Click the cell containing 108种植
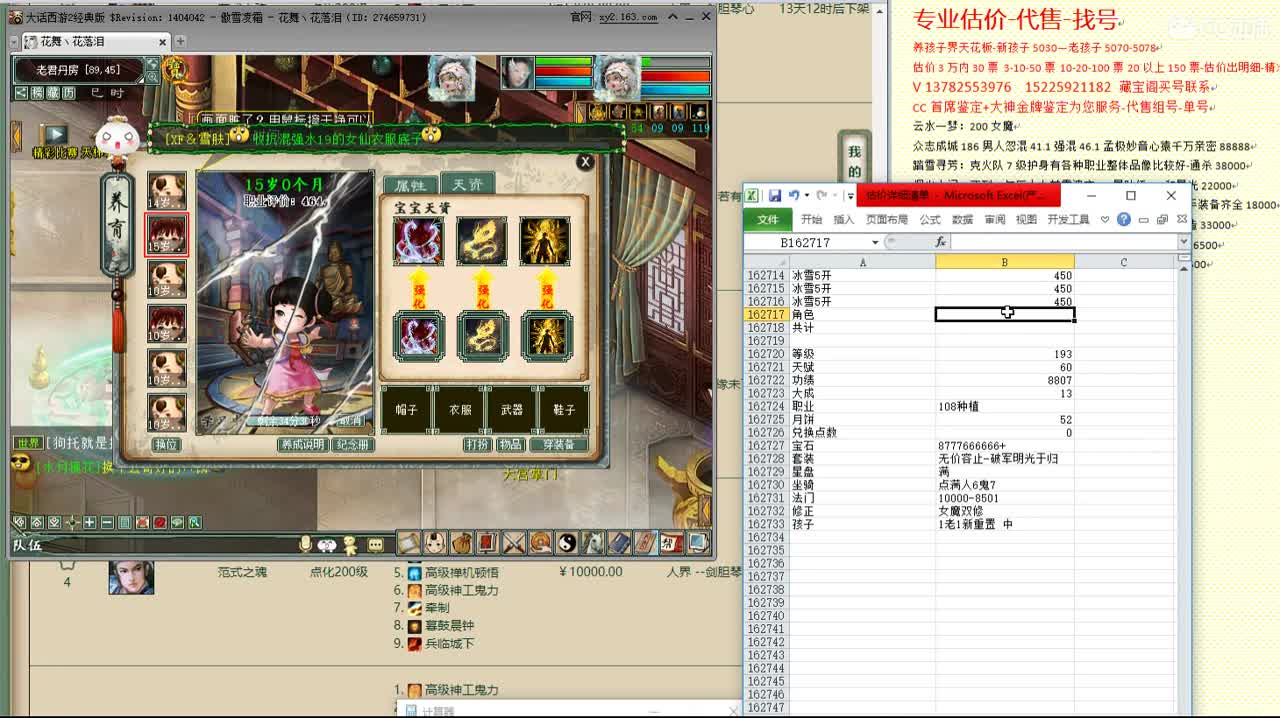Viewport: 1280px width, 718px height. [1005, 406]
